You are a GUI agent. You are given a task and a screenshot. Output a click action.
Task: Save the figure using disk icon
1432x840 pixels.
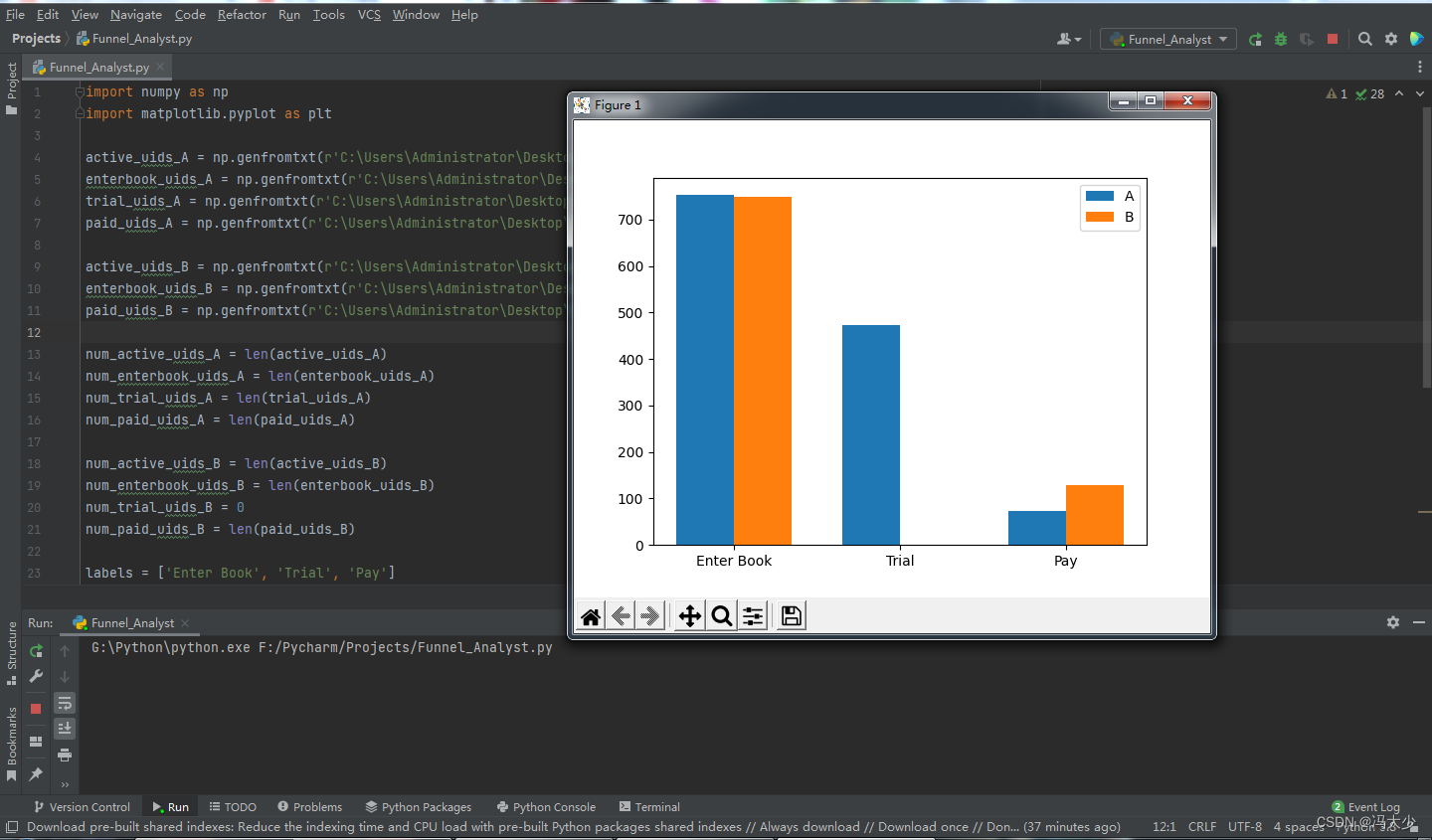click(x=792, y=616)
